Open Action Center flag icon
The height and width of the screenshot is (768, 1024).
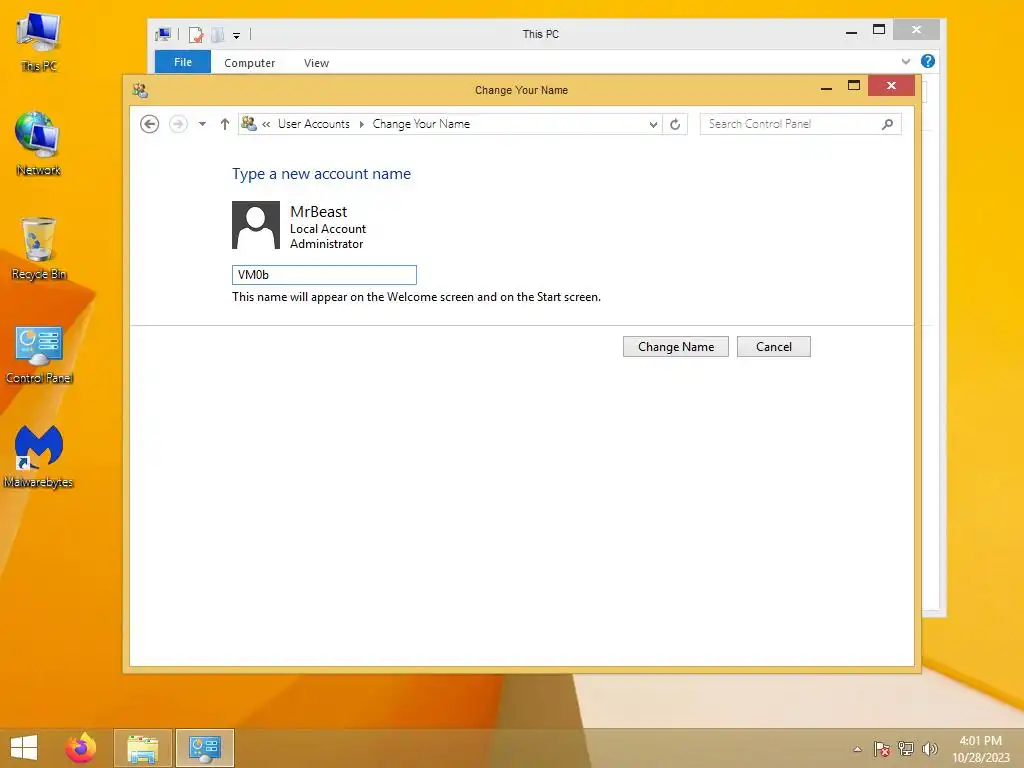pos(882,749)
